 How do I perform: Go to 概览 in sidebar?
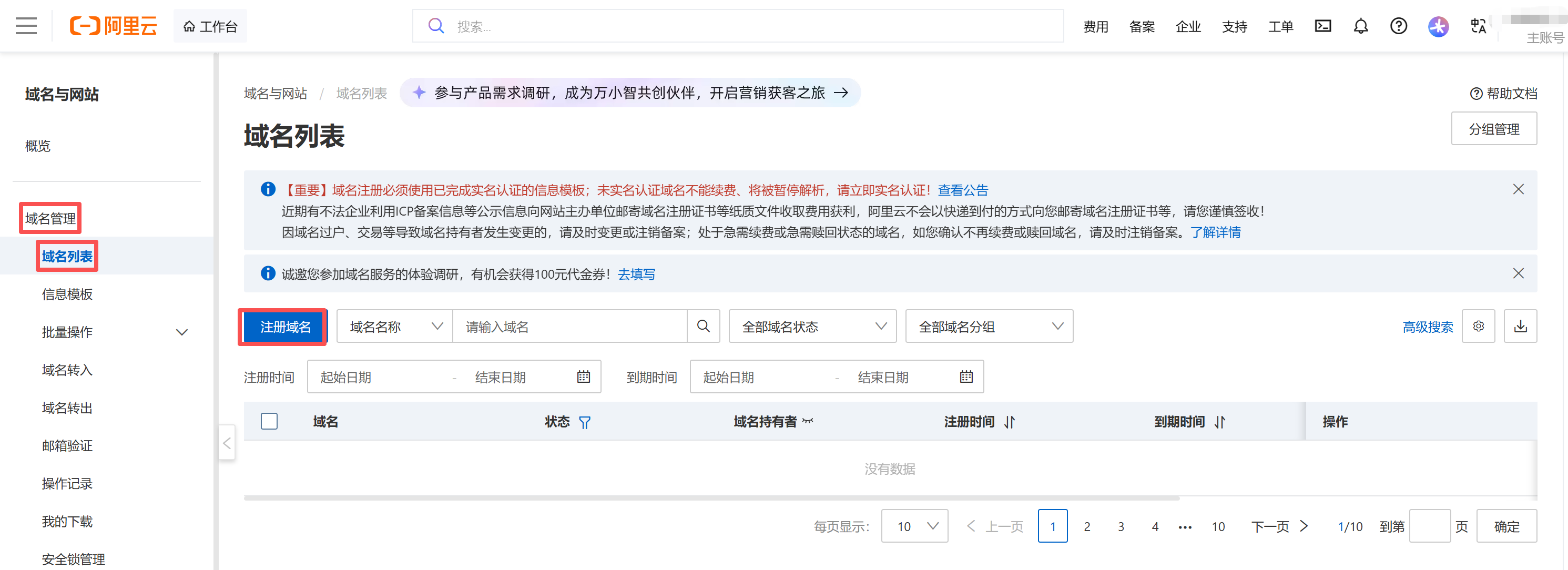tap(38, 146)
